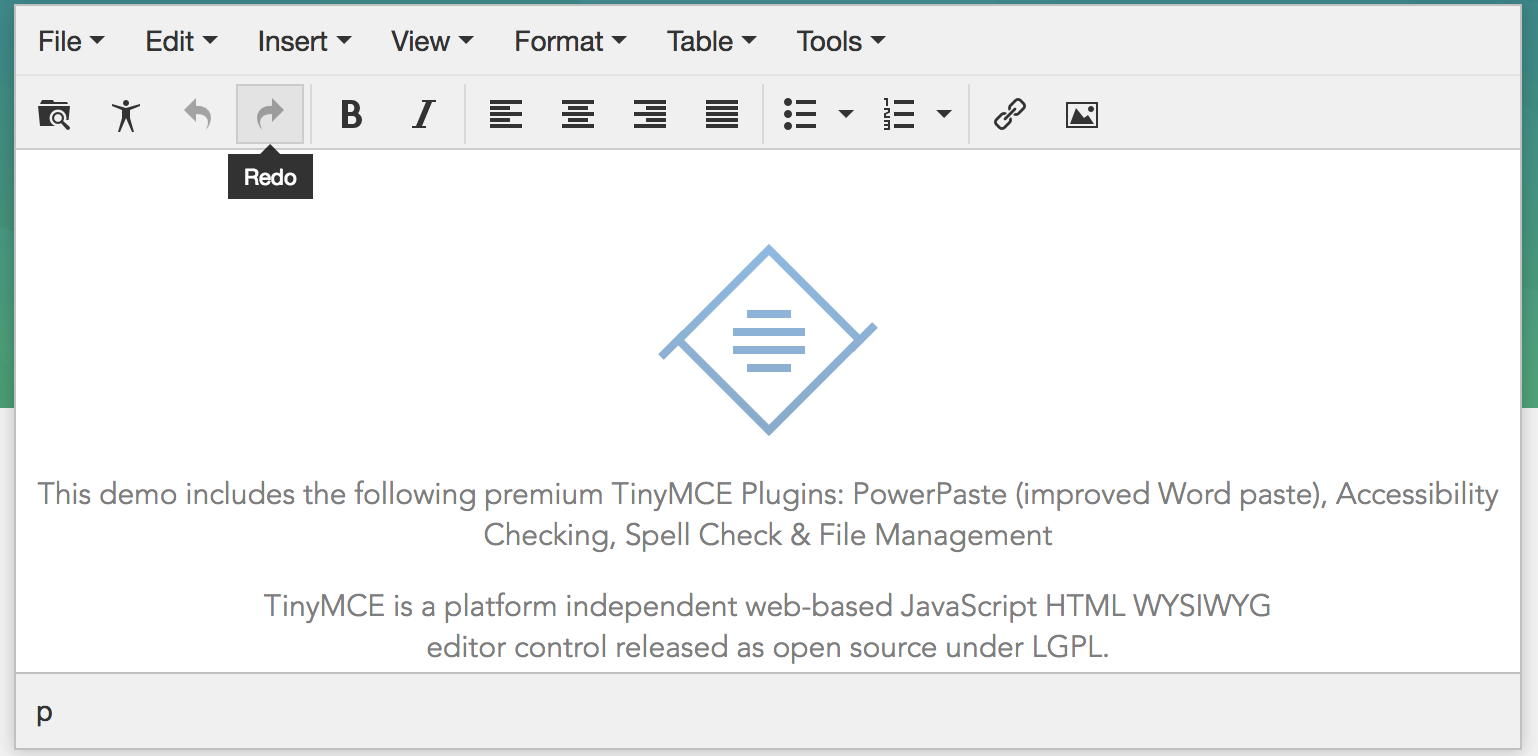Apply bullet list button
Viewport: 1538px width, 756px height.
pyautogui.click(x=800, y=115)
